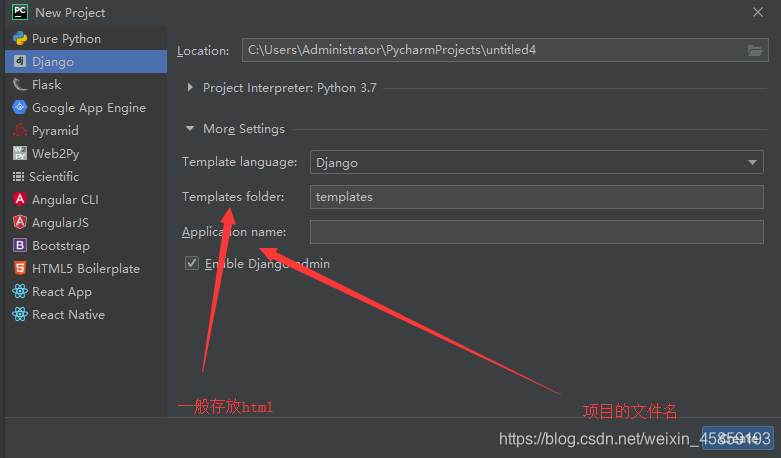The height and width of the screenshot is (458, 781).
Task: Click the Bootstrap B icon
Action: (x=20, y=245)
